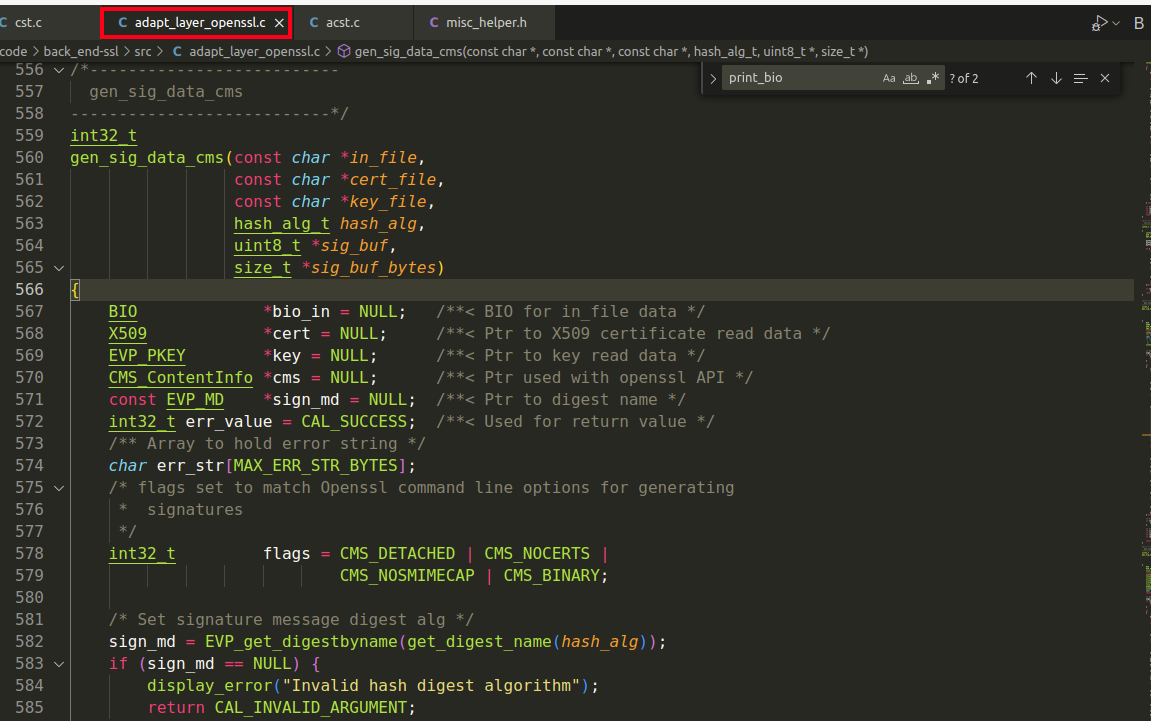The height and width of the screenshot is (721, 1151).
Task: Click the function symbol icon in the breadcrumb
Action: (344, 51)
